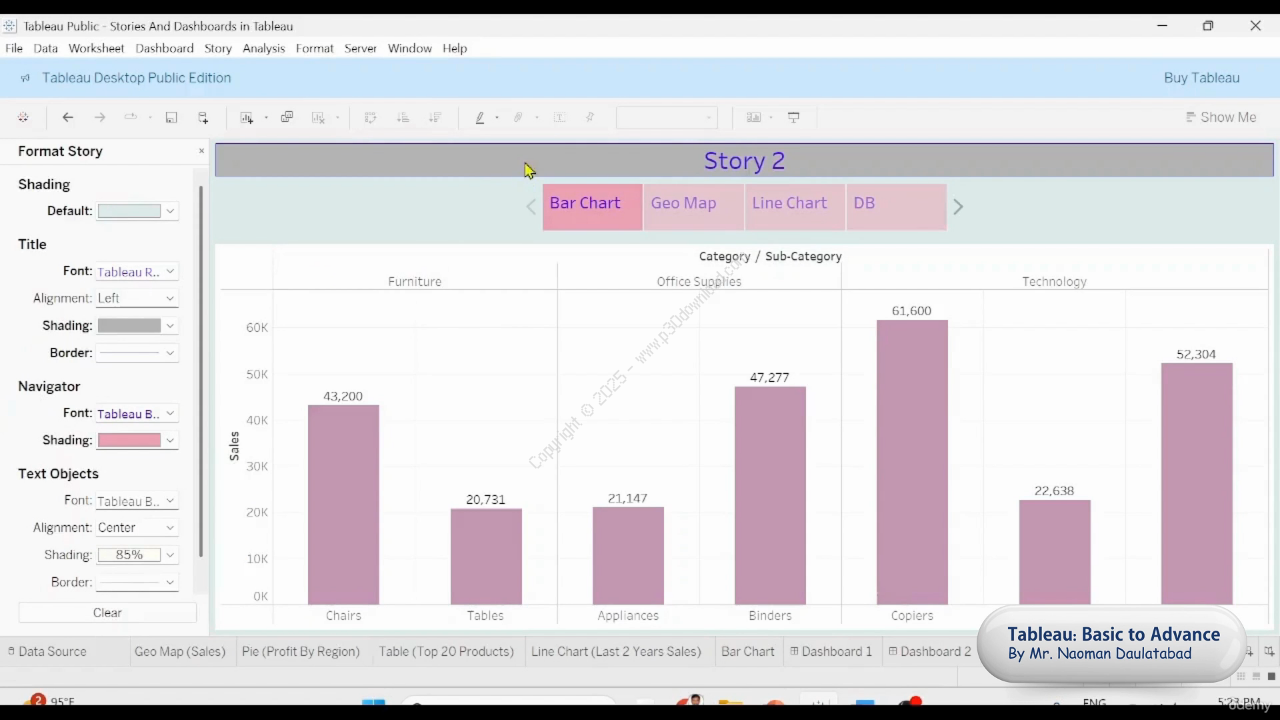The height and width of the screenshot is (720, 1280).
Task: Open the Text Objects Font dropdown
Action: coord(137,501)
